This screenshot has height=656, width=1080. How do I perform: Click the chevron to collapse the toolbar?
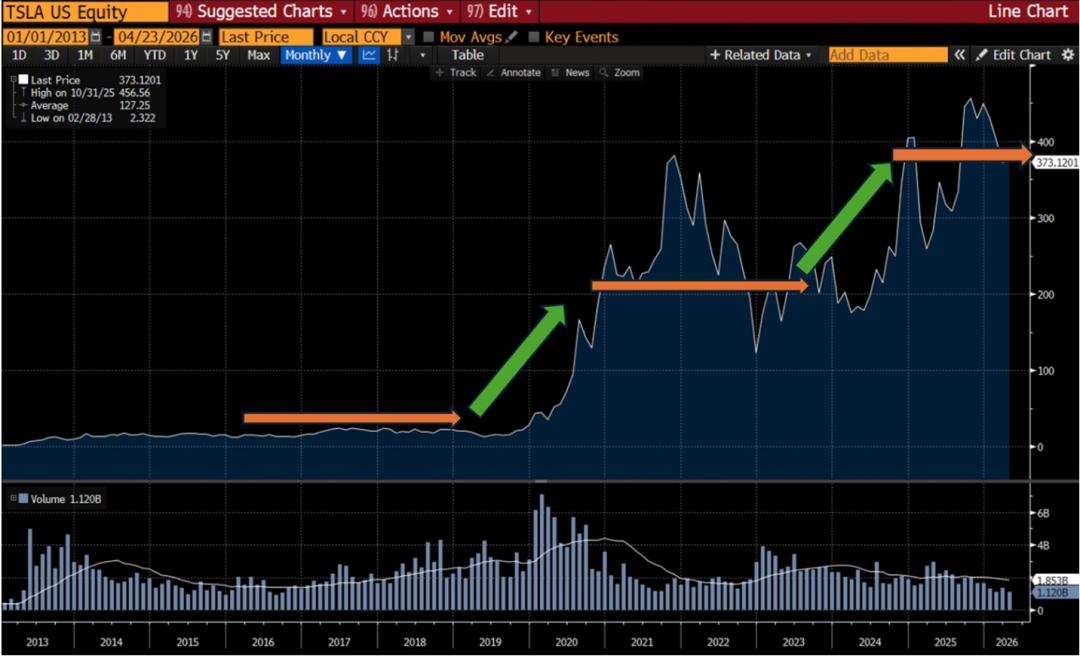click(958, 55)
